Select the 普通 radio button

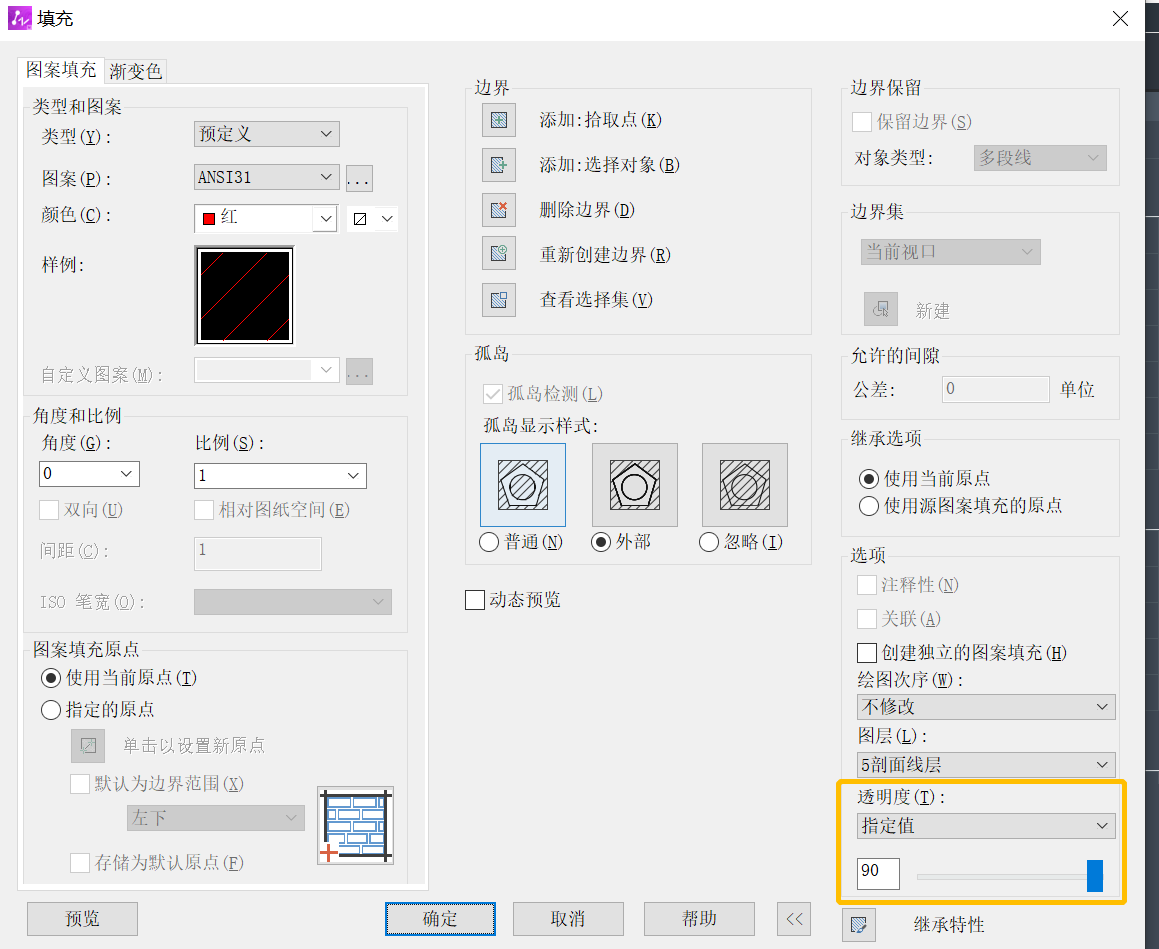[489, 542]
